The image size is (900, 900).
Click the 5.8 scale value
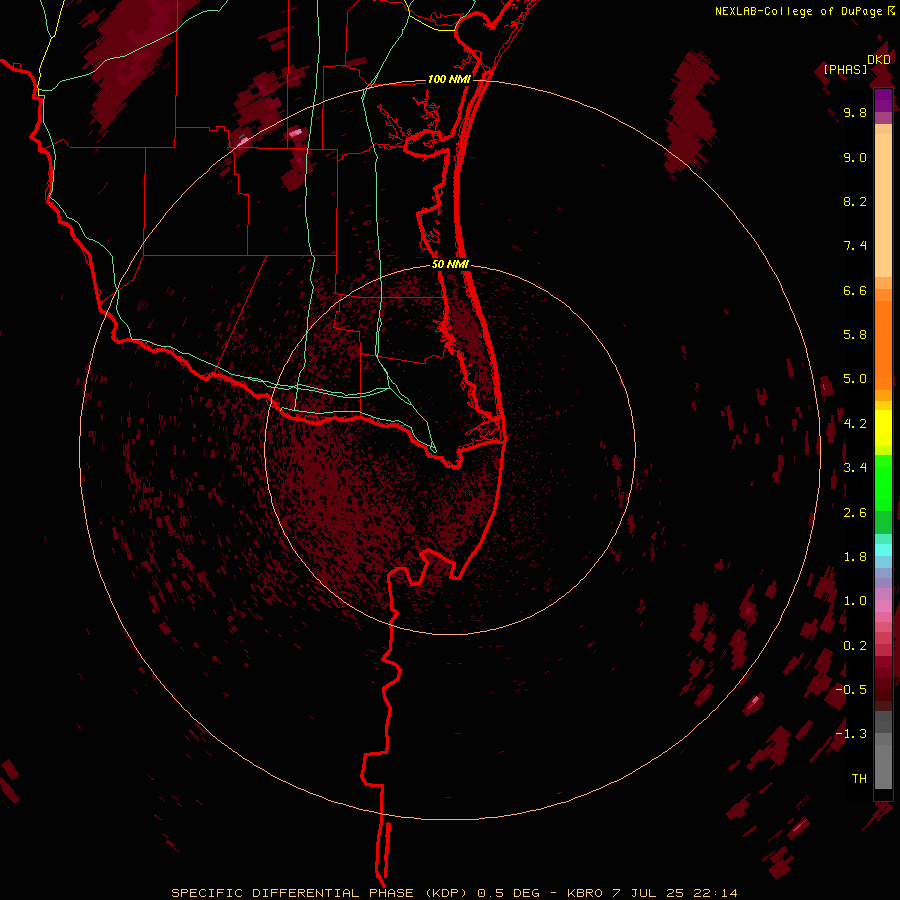point(855,334)
